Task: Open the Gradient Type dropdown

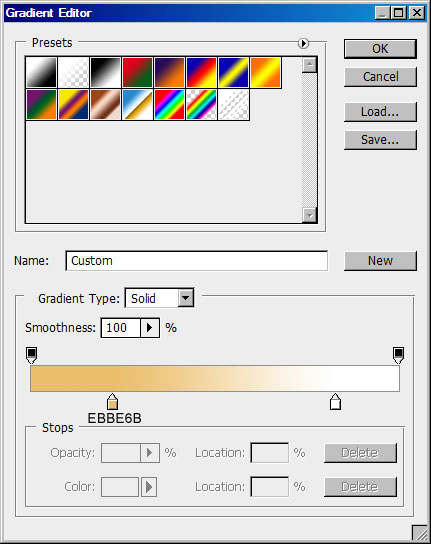Action: coord(186,298)
